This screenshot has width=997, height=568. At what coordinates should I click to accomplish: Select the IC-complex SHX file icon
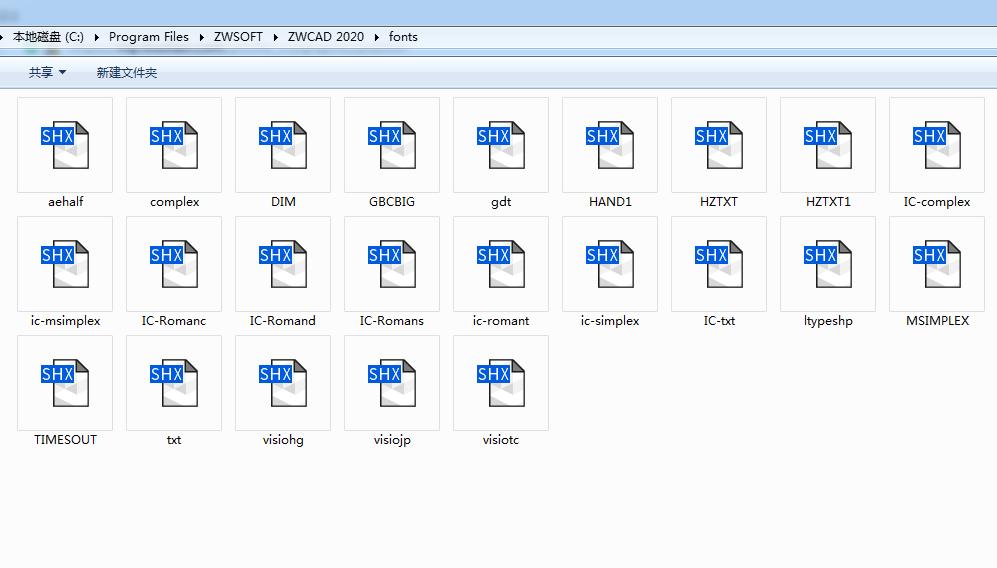(x=937, y=145)
